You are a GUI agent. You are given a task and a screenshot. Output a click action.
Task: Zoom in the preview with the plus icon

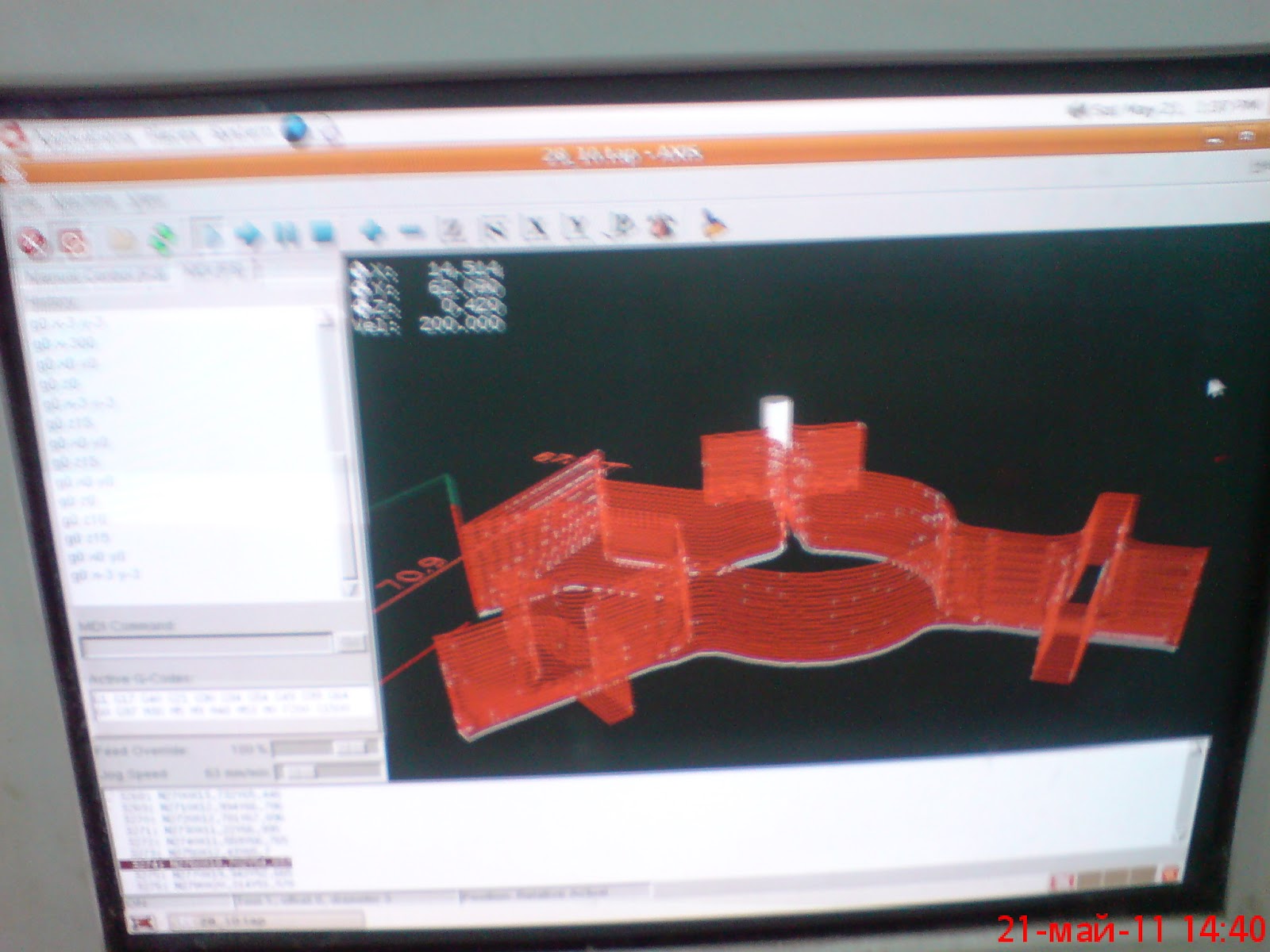[x=371, y=231]
